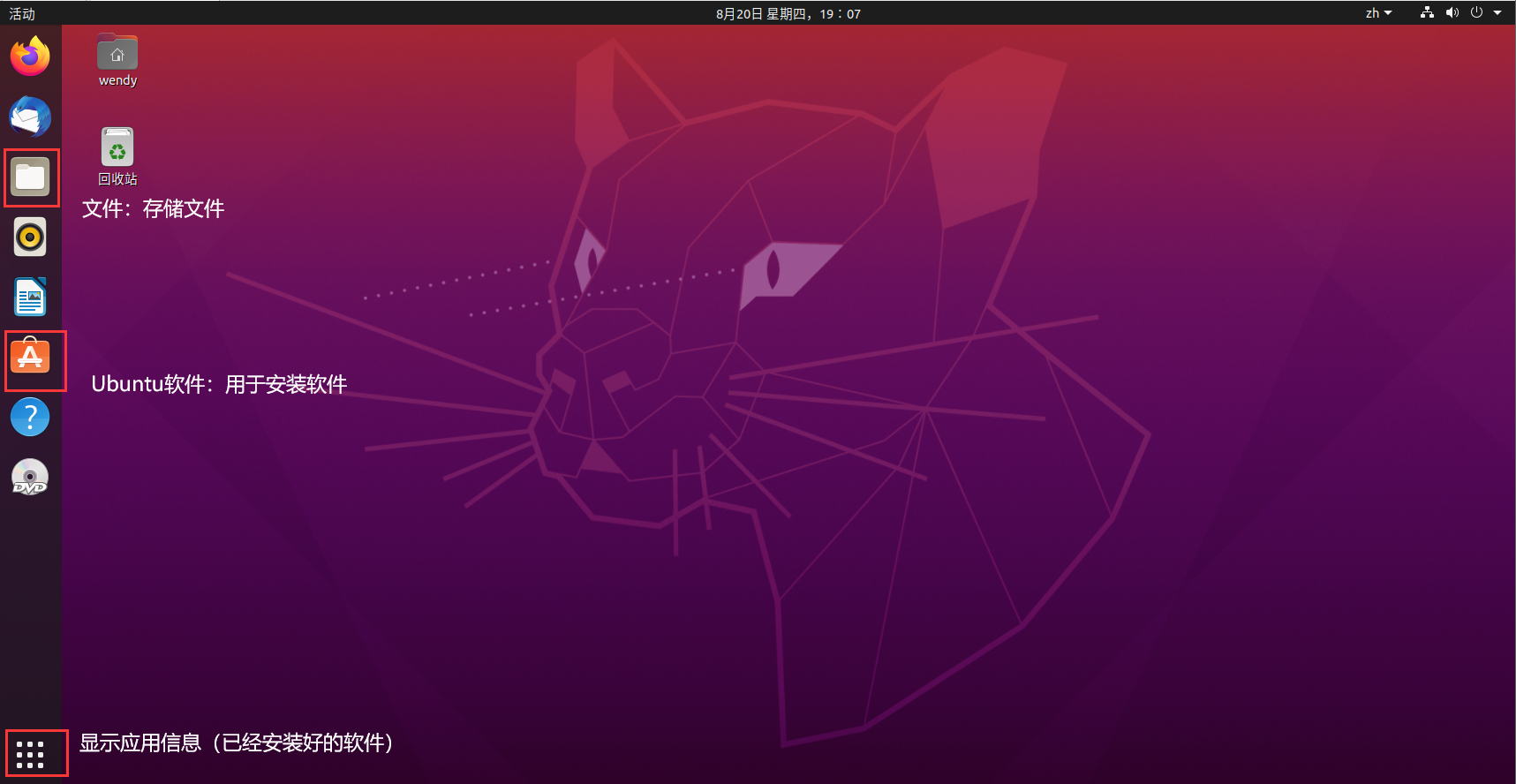Show applications grid button

pos(30,754)
